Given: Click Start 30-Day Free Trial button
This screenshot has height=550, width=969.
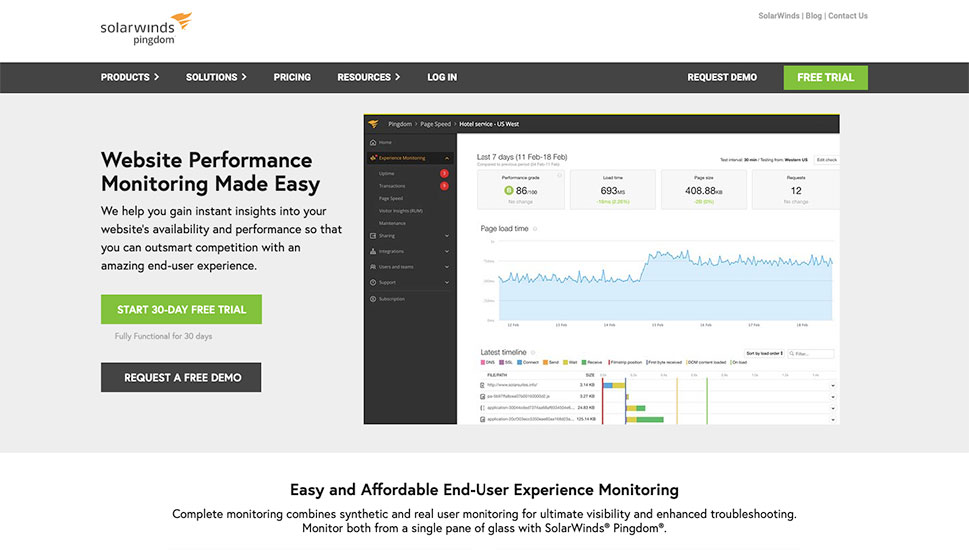Looking at the screenshot, I should [x=181, y=309].
